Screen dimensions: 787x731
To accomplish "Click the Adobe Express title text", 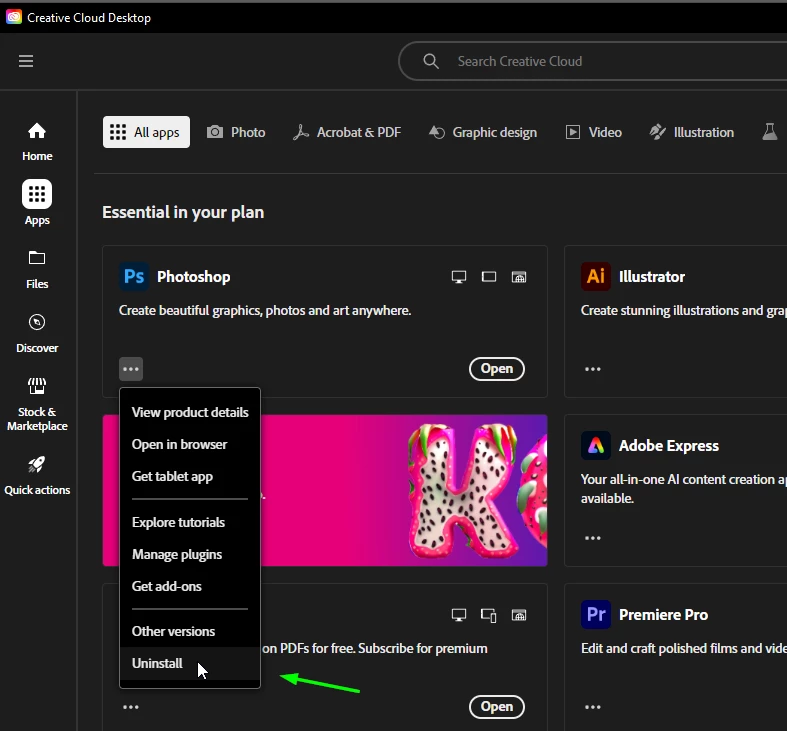I will [669, 446].
